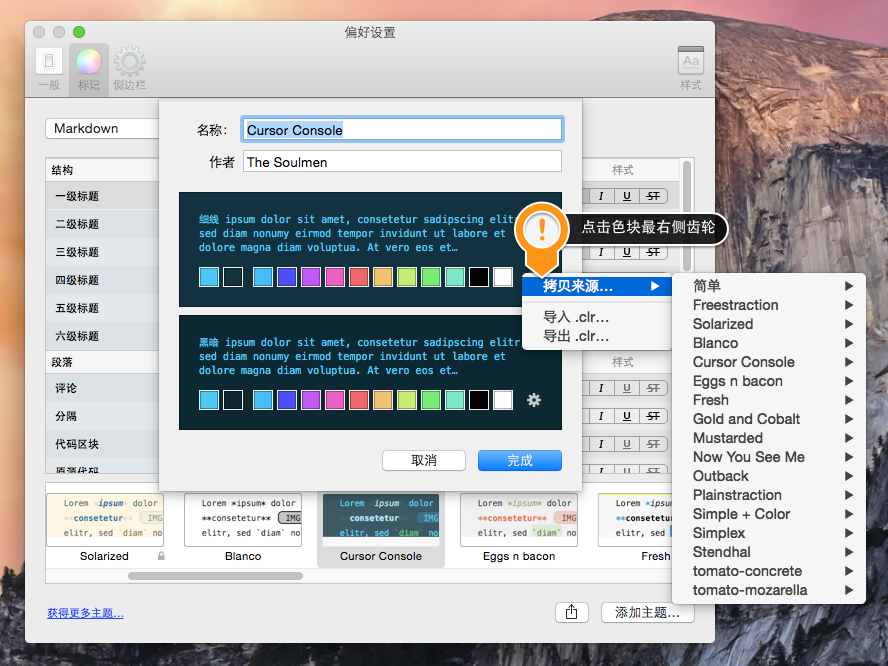Viewport: 888px width, 666px height.
Task: Click the 作者 field containing The Soulmen
Action: tap(402, 162)
